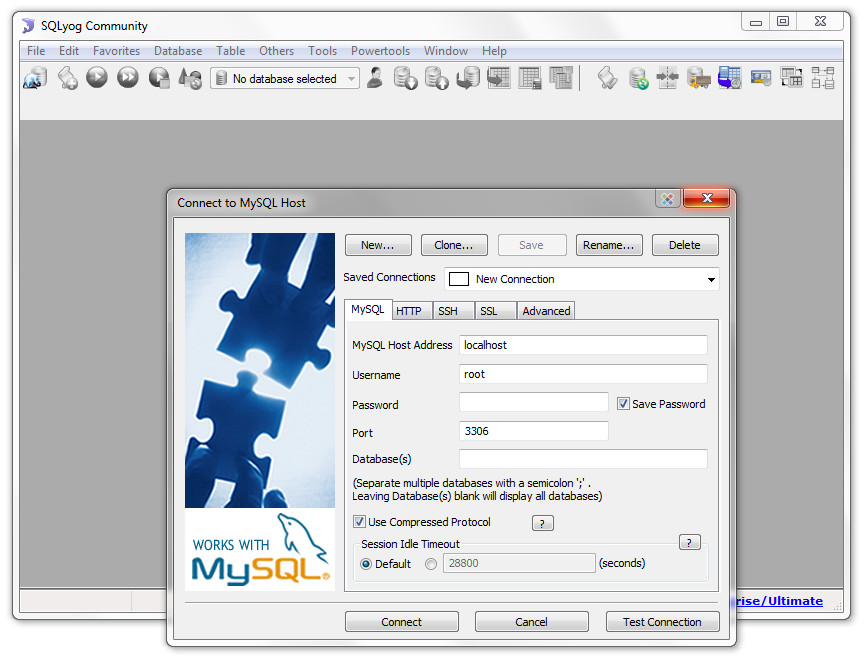Click the Rename... button

(x=609, y=245)
